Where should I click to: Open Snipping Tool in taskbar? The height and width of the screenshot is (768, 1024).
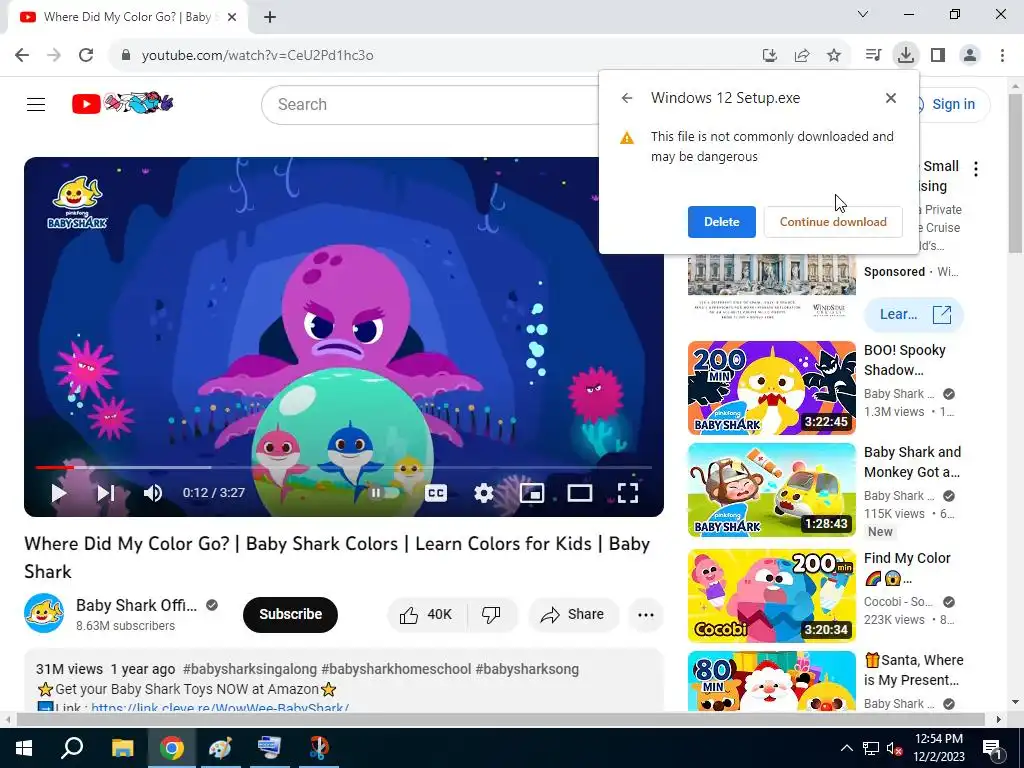[319, 748]
